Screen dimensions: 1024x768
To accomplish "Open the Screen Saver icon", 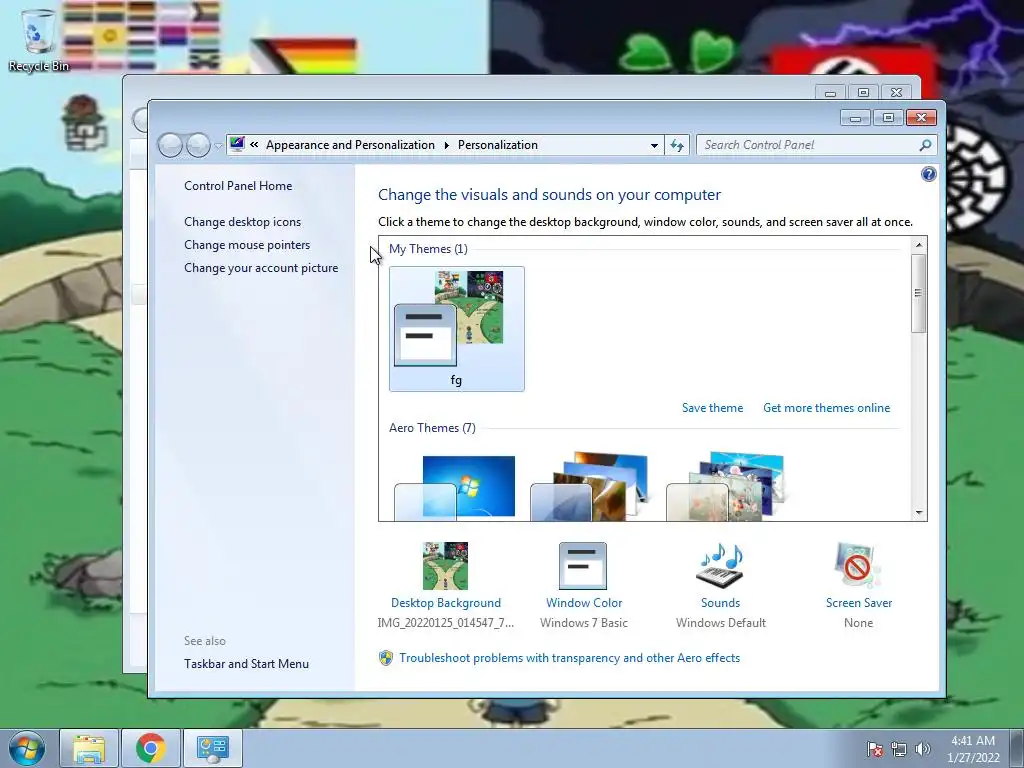I will point(857,566).
